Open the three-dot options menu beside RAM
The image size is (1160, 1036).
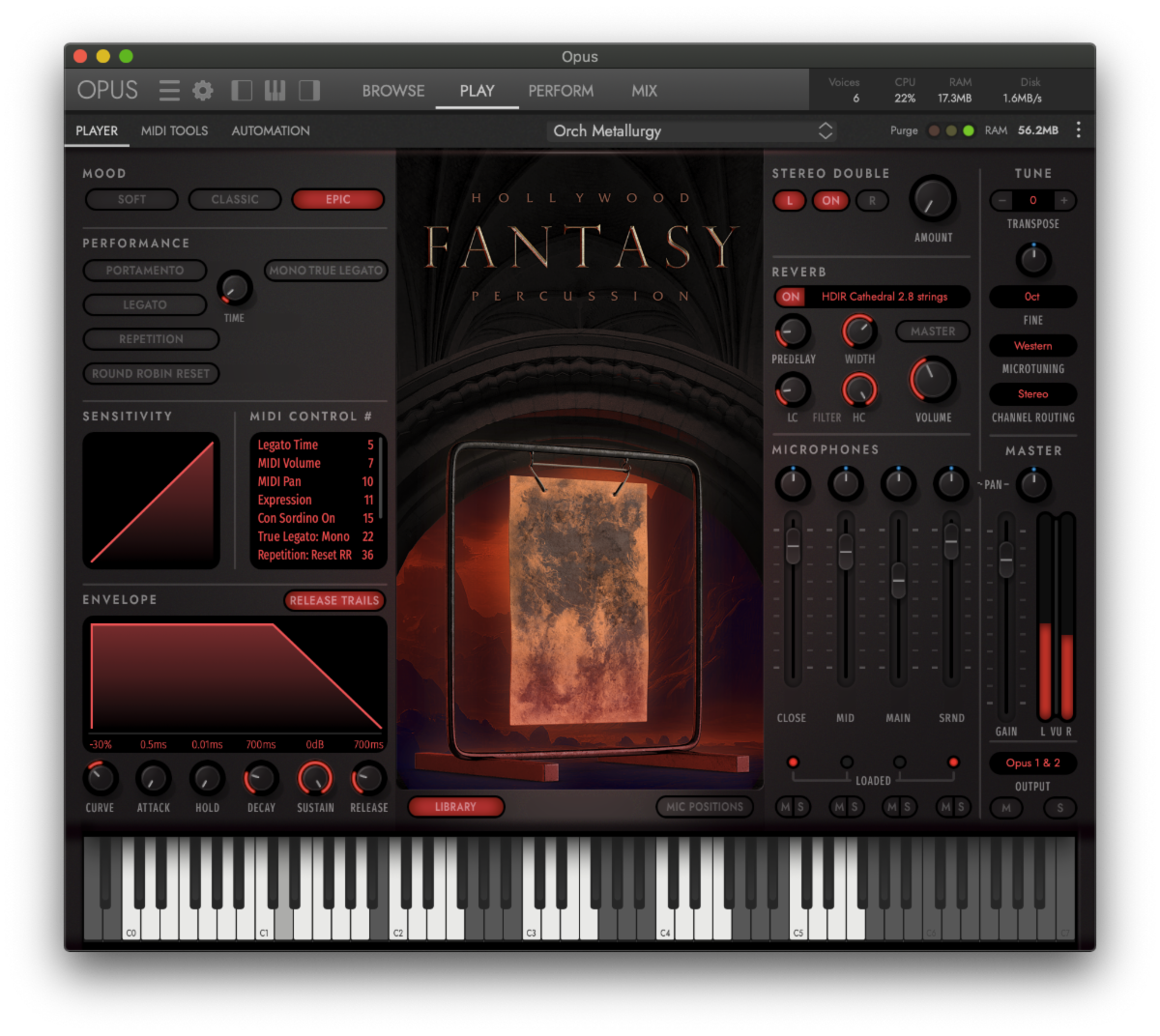point(1079,130)
